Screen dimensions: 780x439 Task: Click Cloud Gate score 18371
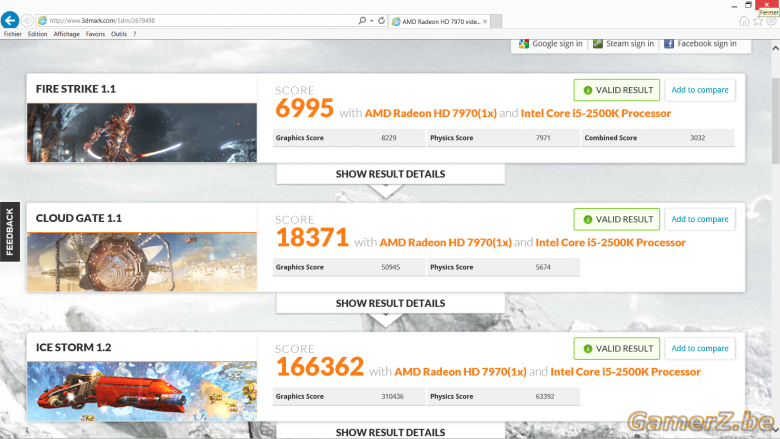point(312,237)
